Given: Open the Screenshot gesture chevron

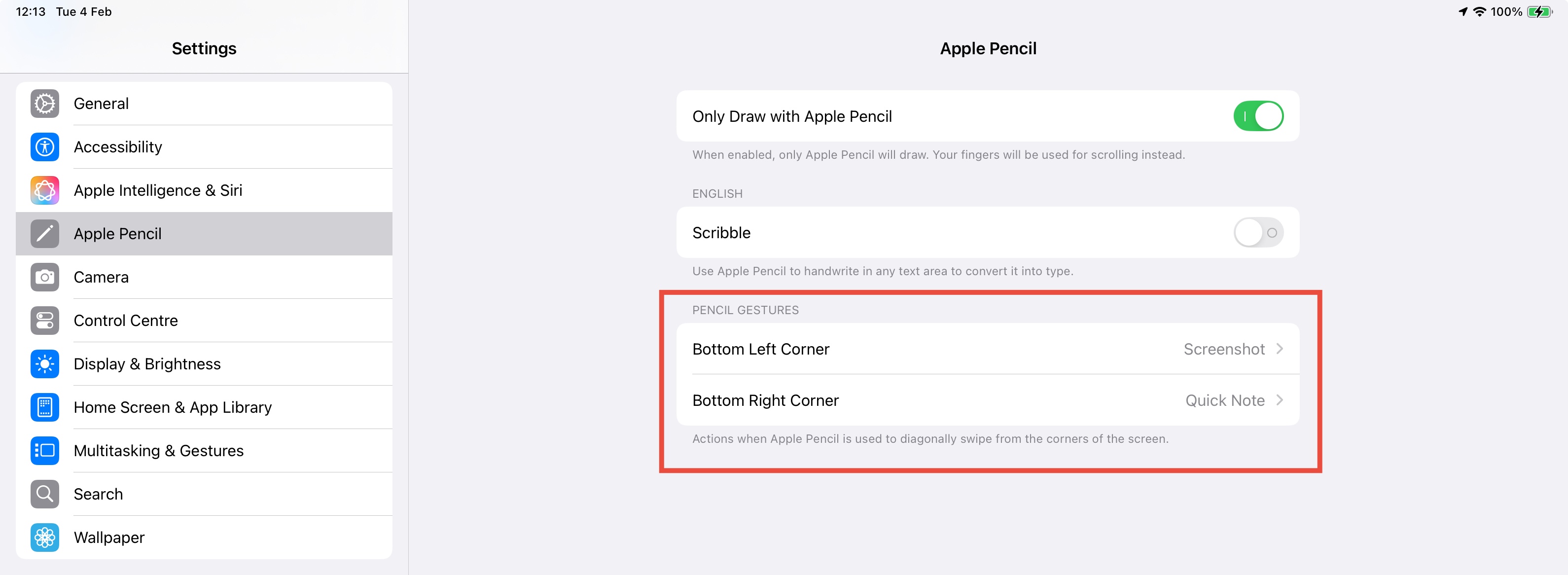Looking at the screenshot, I should pos(1280,349).
